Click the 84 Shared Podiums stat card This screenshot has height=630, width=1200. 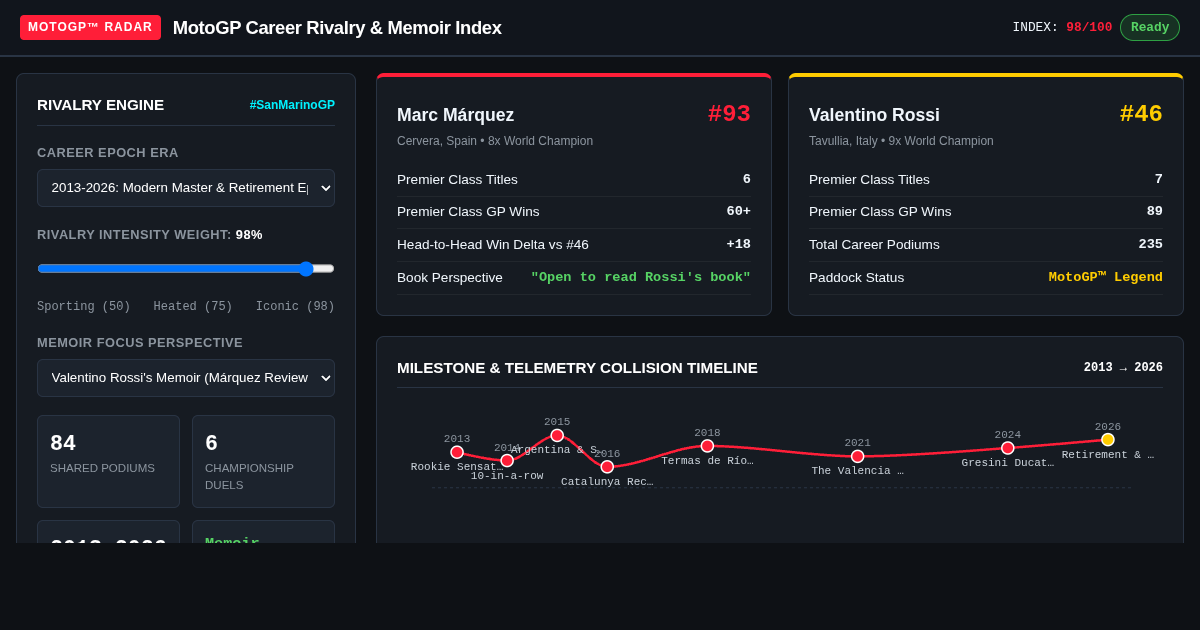(108, 461)
